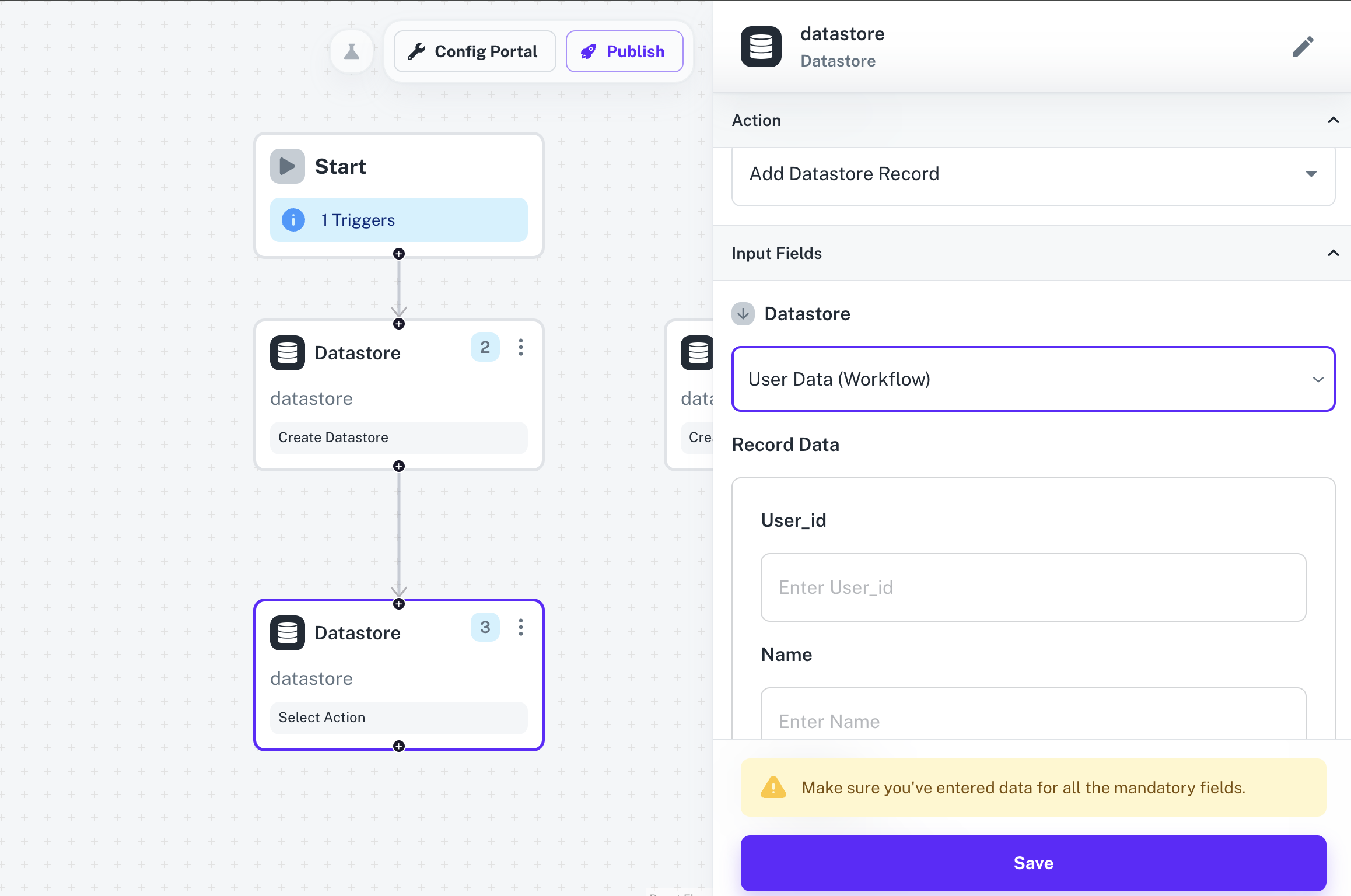The height and width of the screenshot is (896, 1351).
Task: Open the Add Datastore Record dropdown
Action: (1311, 174)
